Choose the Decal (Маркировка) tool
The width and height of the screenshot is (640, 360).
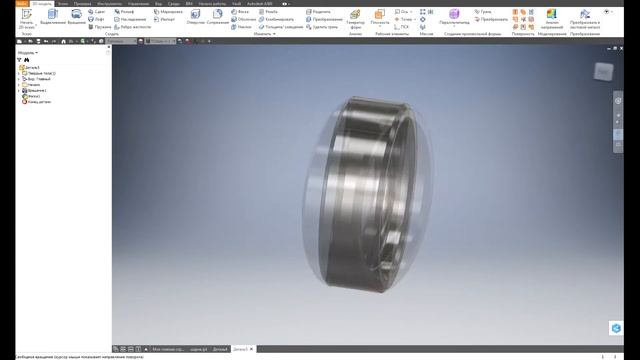pyautogui.click(x=168, y=12)
